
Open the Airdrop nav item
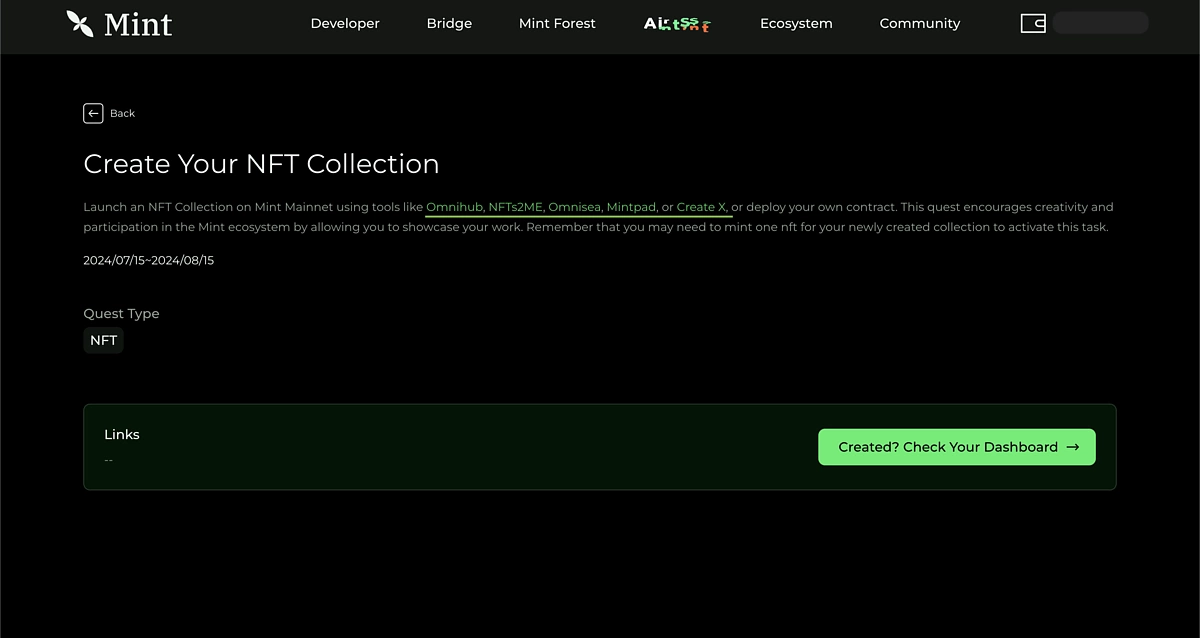coord(678,23)
